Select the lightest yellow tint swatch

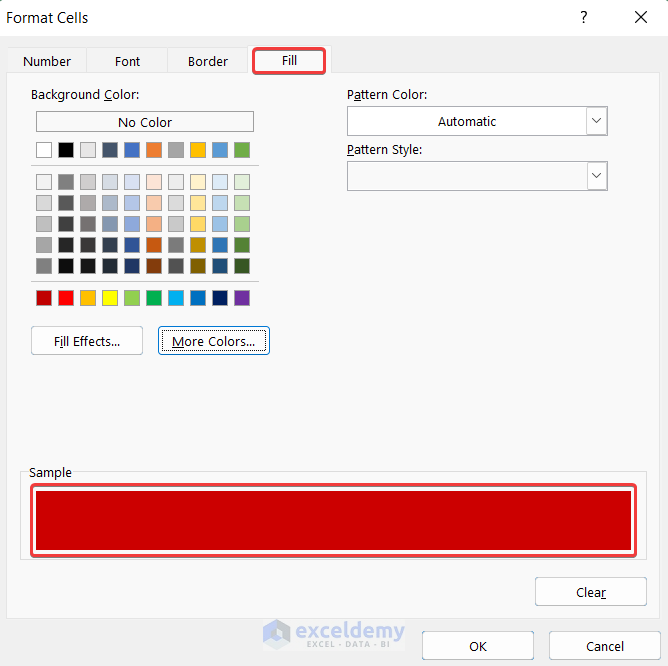click(x=198, y=182)
